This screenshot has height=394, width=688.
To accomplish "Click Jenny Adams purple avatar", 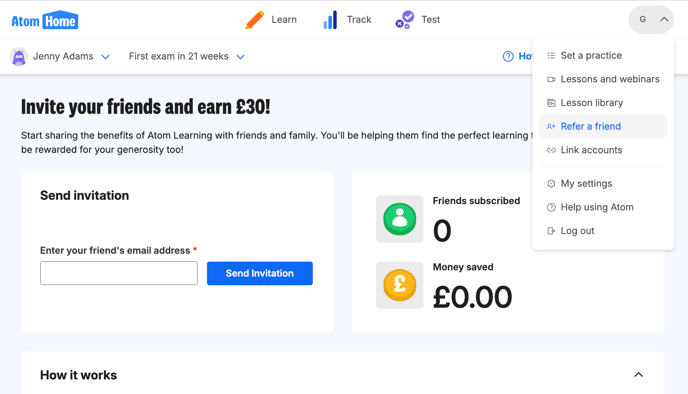I will [19, 57].
